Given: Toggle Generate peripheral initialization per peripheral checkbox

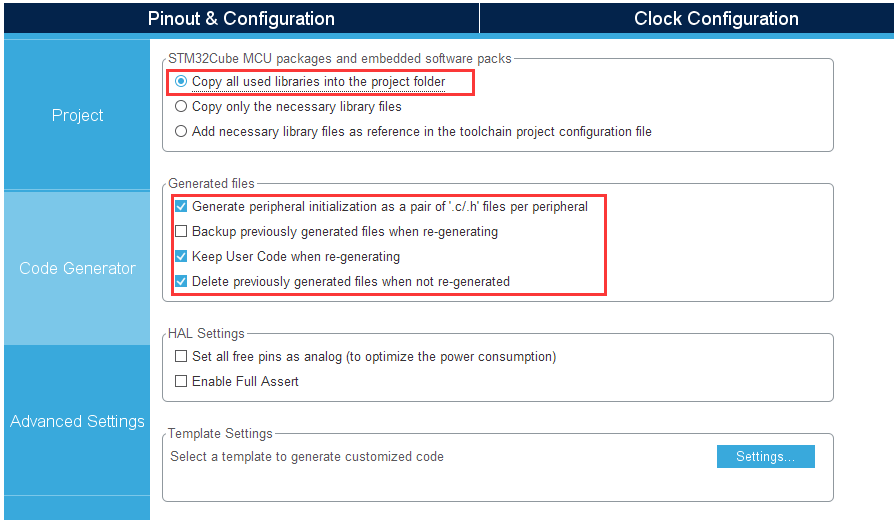Looking at the screenshot, I should (181, 206).
